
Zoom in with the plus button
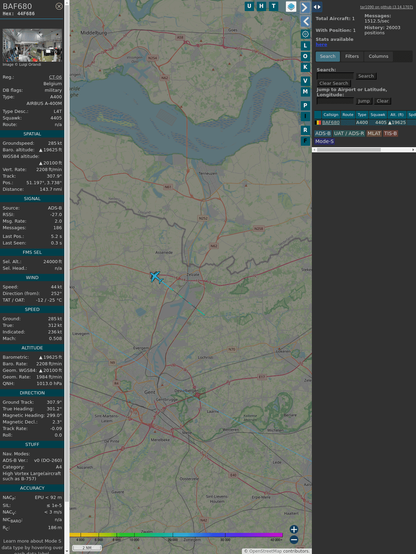point(294,529)
